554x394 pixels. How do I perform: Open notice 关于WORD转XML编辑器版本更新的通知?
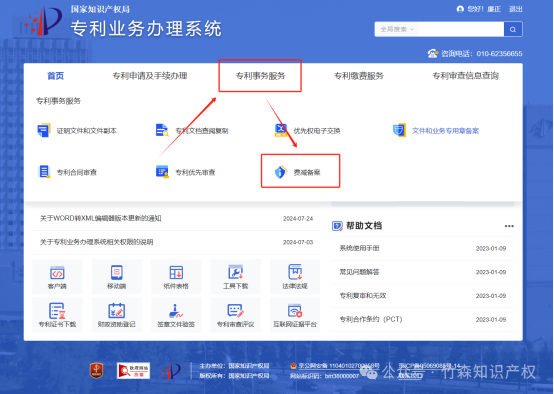[101, 218]
